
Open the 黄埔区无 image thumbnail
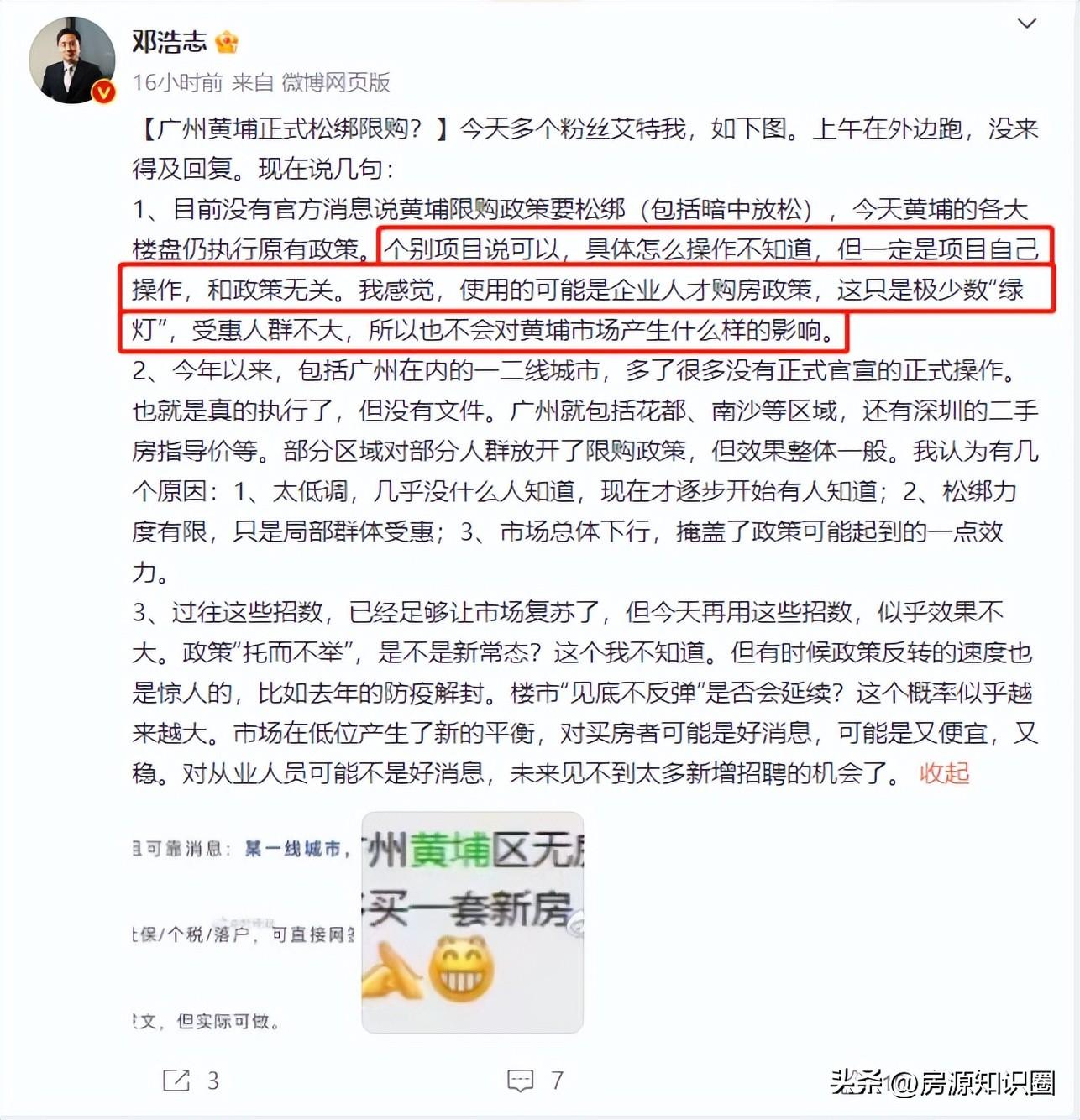(x=473, y=922)
